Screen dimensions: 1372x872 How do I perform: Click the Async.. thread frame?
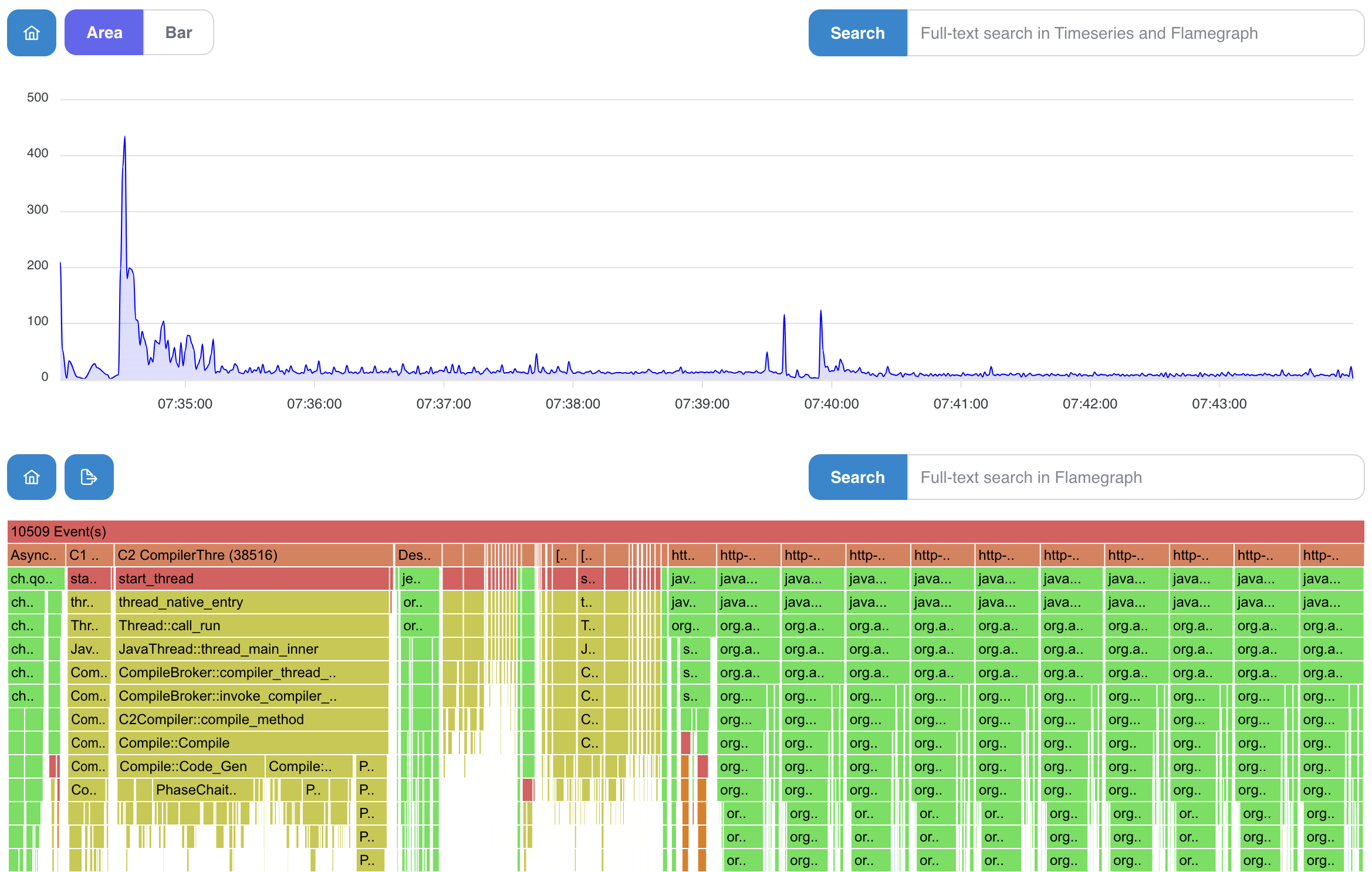pos(36,555)
